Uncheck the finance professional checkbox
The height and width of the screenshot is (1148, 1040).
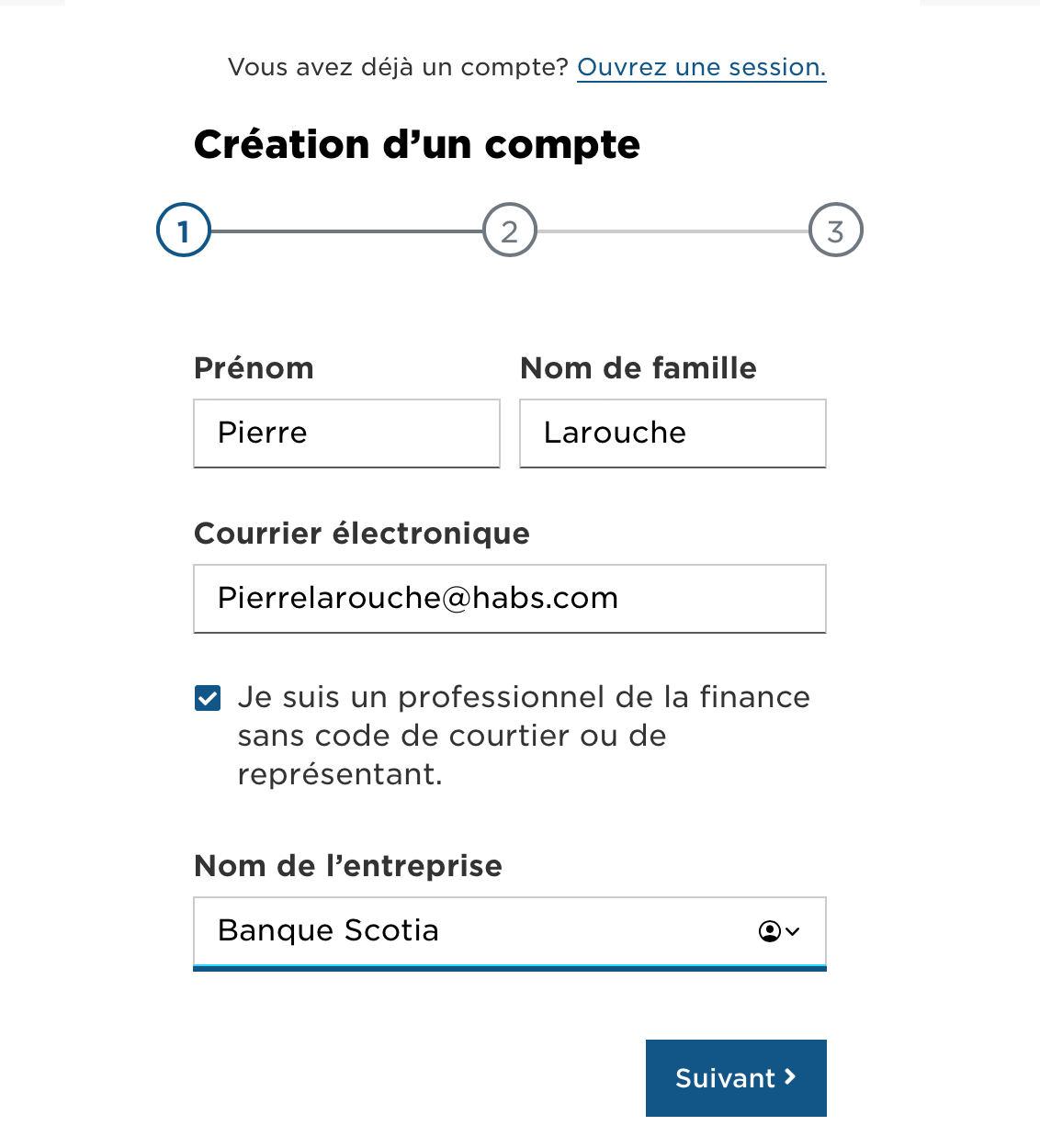click(x=208, y=699)
